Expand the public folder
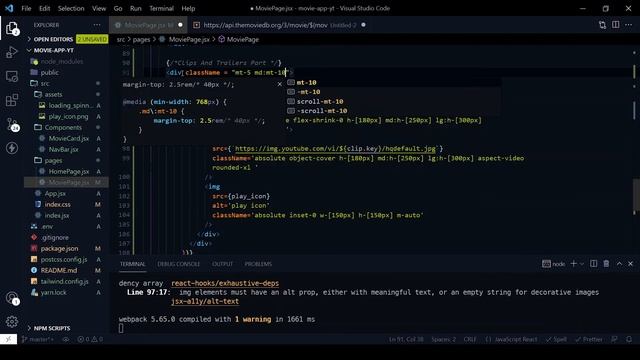 tap(49, 72)
